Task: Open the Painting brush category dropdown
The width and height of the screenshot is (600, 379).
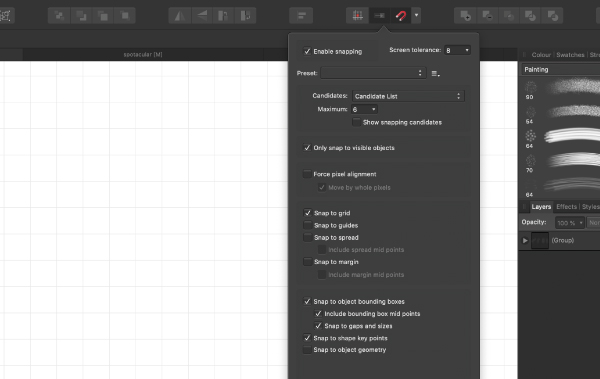Action: (561, 70)
